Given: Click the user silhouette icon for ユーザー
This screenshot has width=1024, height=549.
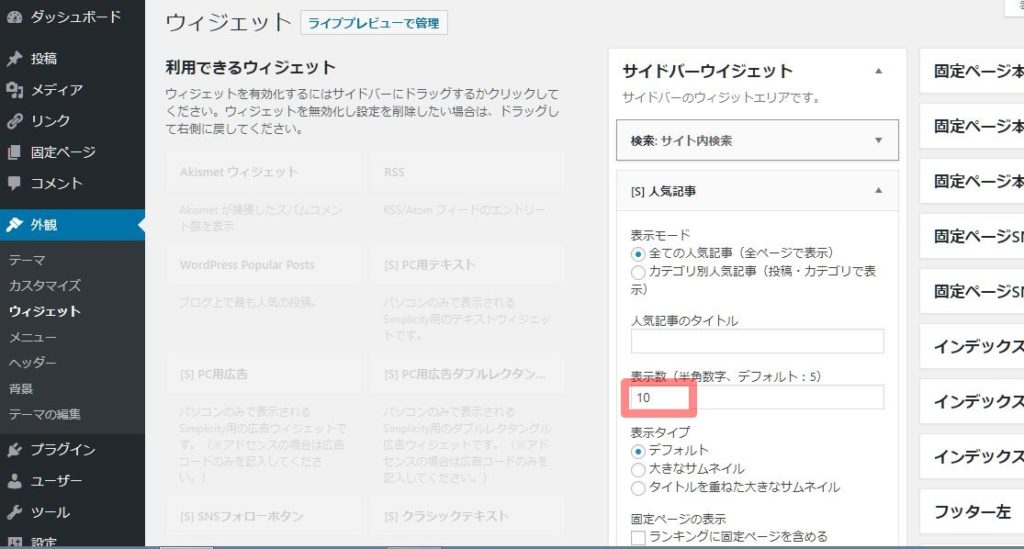Looking at the screenshot, I should click(14, 481).
